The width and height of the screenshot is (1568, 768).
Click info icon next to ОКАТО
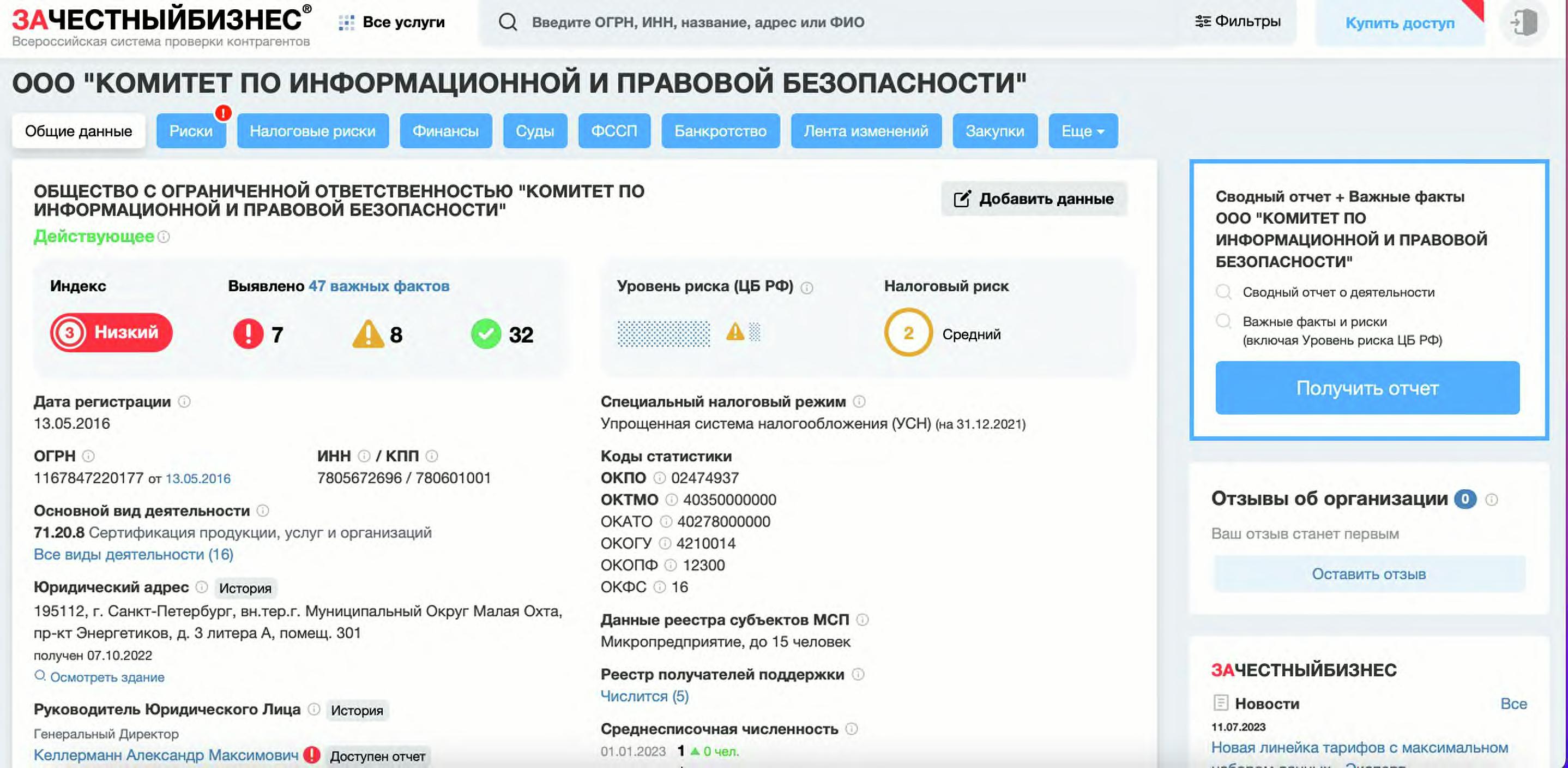tap(666, 521)
